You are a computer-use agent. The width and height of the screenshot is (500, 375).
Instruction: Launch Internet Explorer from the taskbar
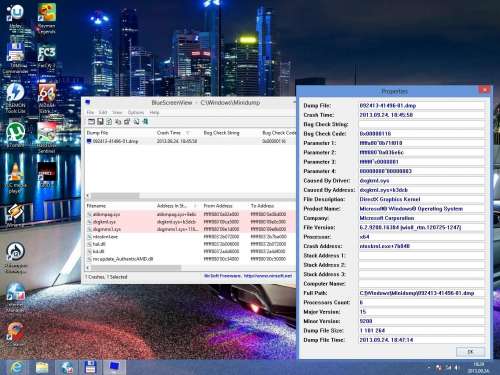pyautogui.click(x=16, y=367)
